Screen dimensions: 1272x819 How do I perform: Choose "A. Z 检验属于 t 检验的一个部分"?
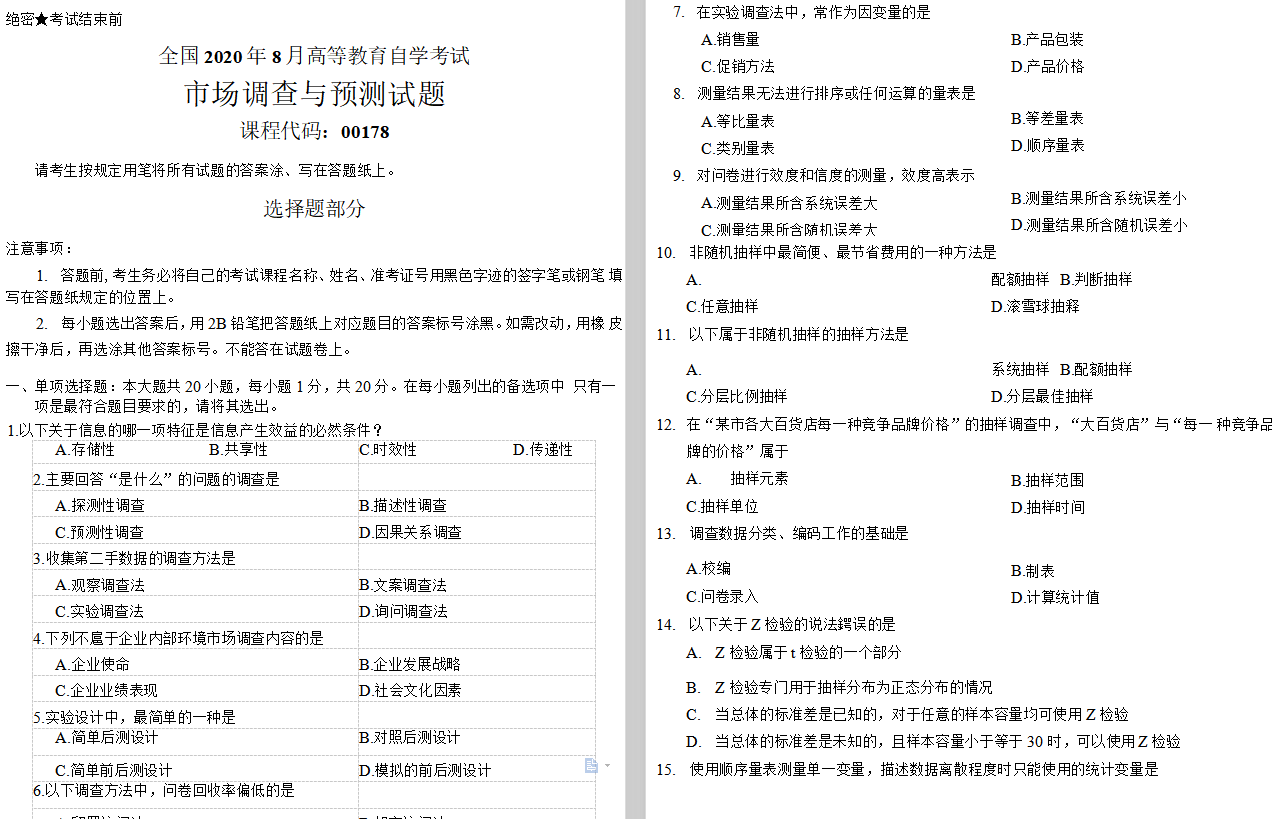point(793,653)
